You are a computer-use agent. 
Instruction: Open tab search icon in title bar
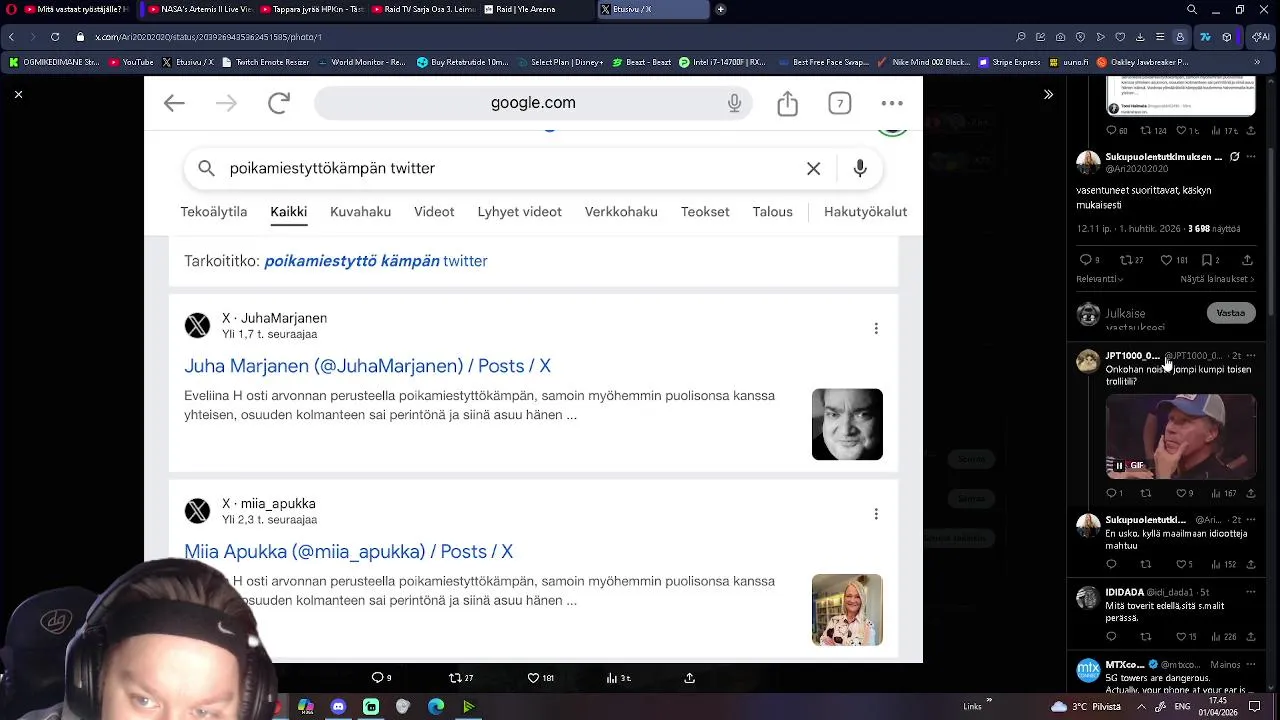[x=1192, y=9]
